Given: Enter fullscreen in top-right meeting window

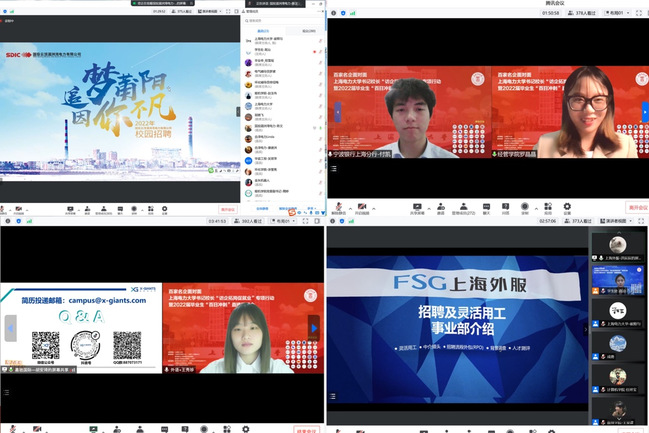Looking at the screenshot, I should point(639,13).
